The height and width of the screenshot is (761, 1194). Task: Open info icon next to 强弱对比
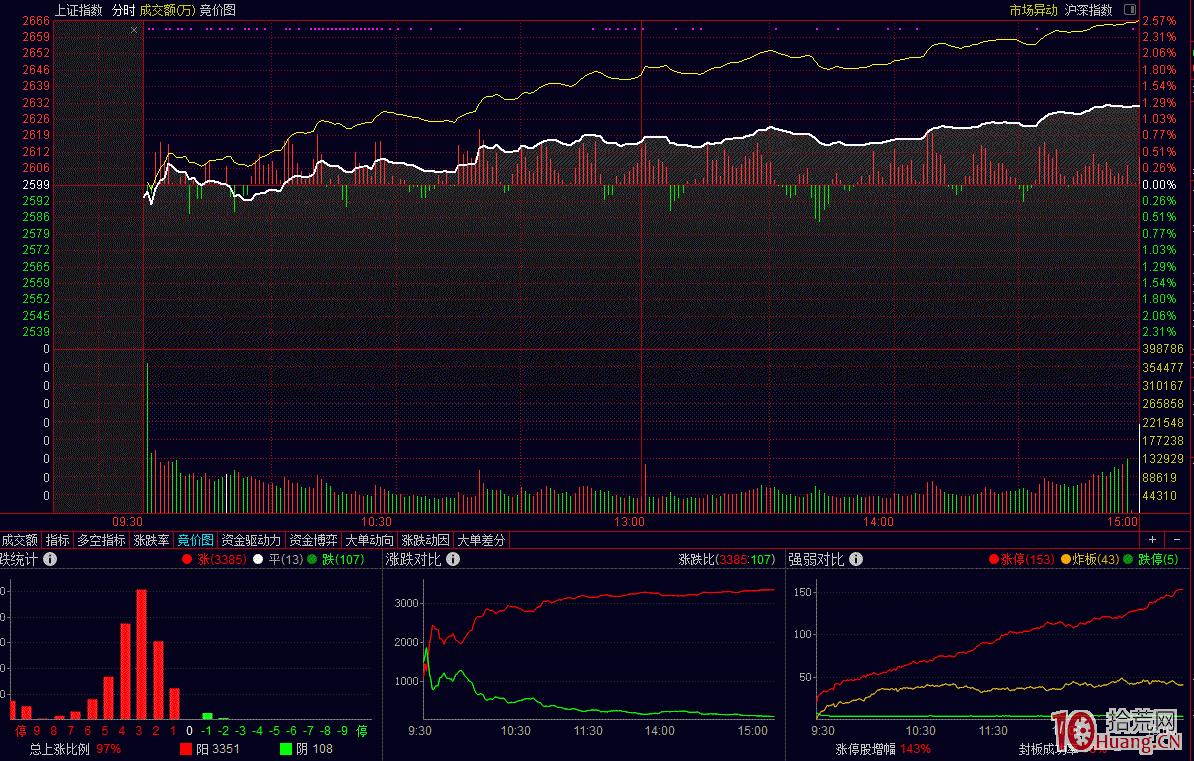click(x=855, y=560)
